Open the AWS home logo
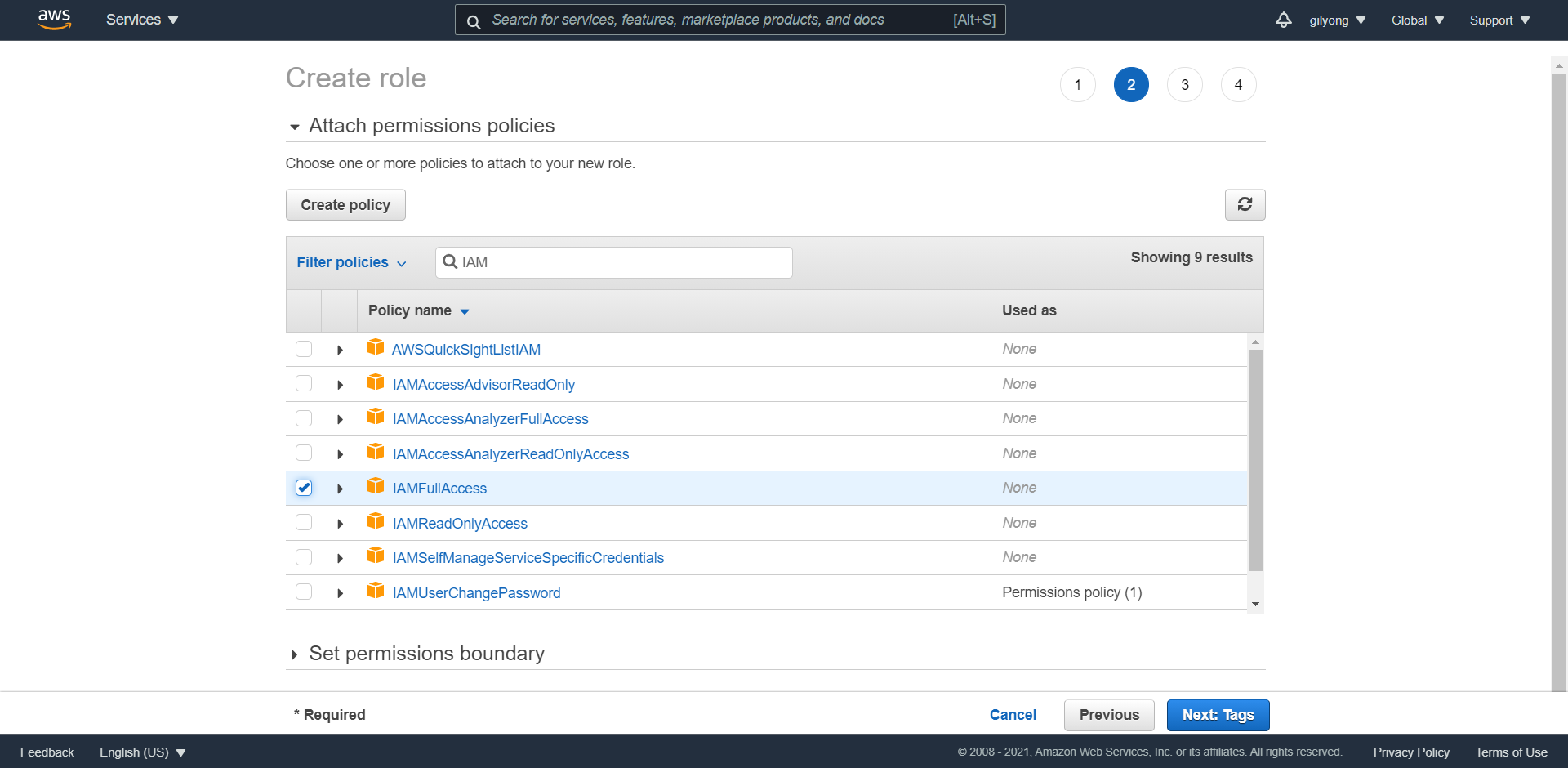 point(55,20)
